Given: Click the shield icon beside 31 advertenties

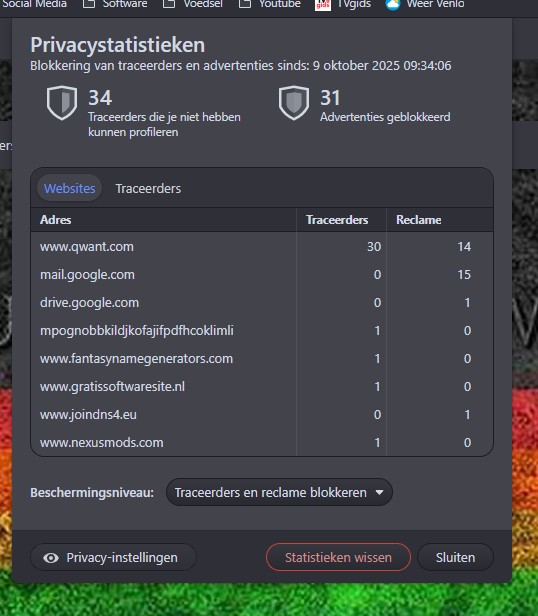Looking at the screenshot, I should pyautogui.click(x=294, y=103).
